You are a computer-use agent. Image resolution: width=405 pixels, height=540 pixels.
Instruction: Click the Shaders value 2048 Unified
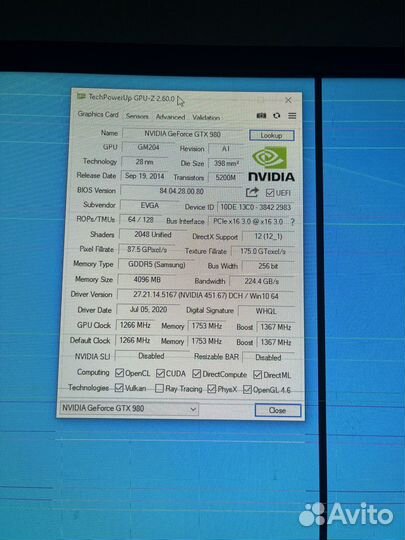click(153, 235)
